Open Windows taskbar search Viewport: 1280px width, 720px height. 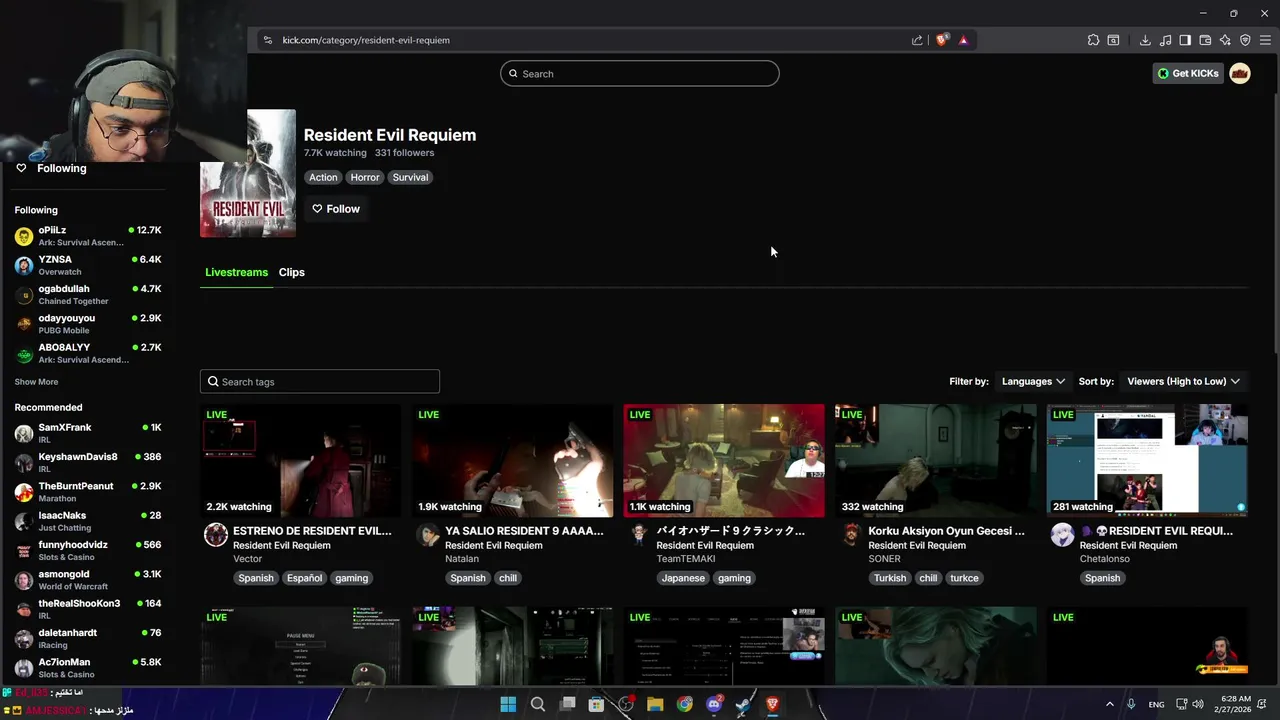pos(538,704)
